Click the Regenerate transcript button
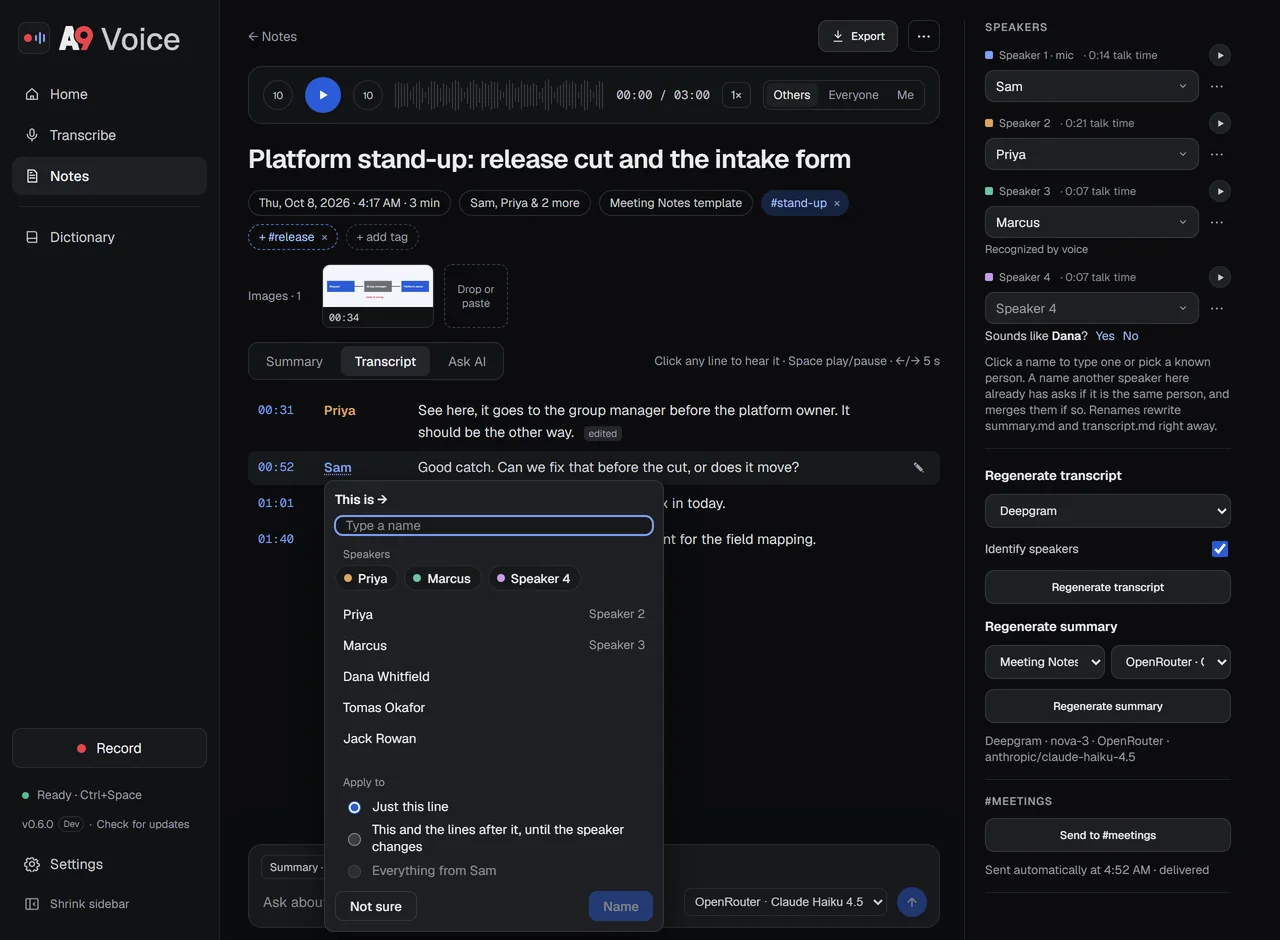 click(x=1108, y=587)
